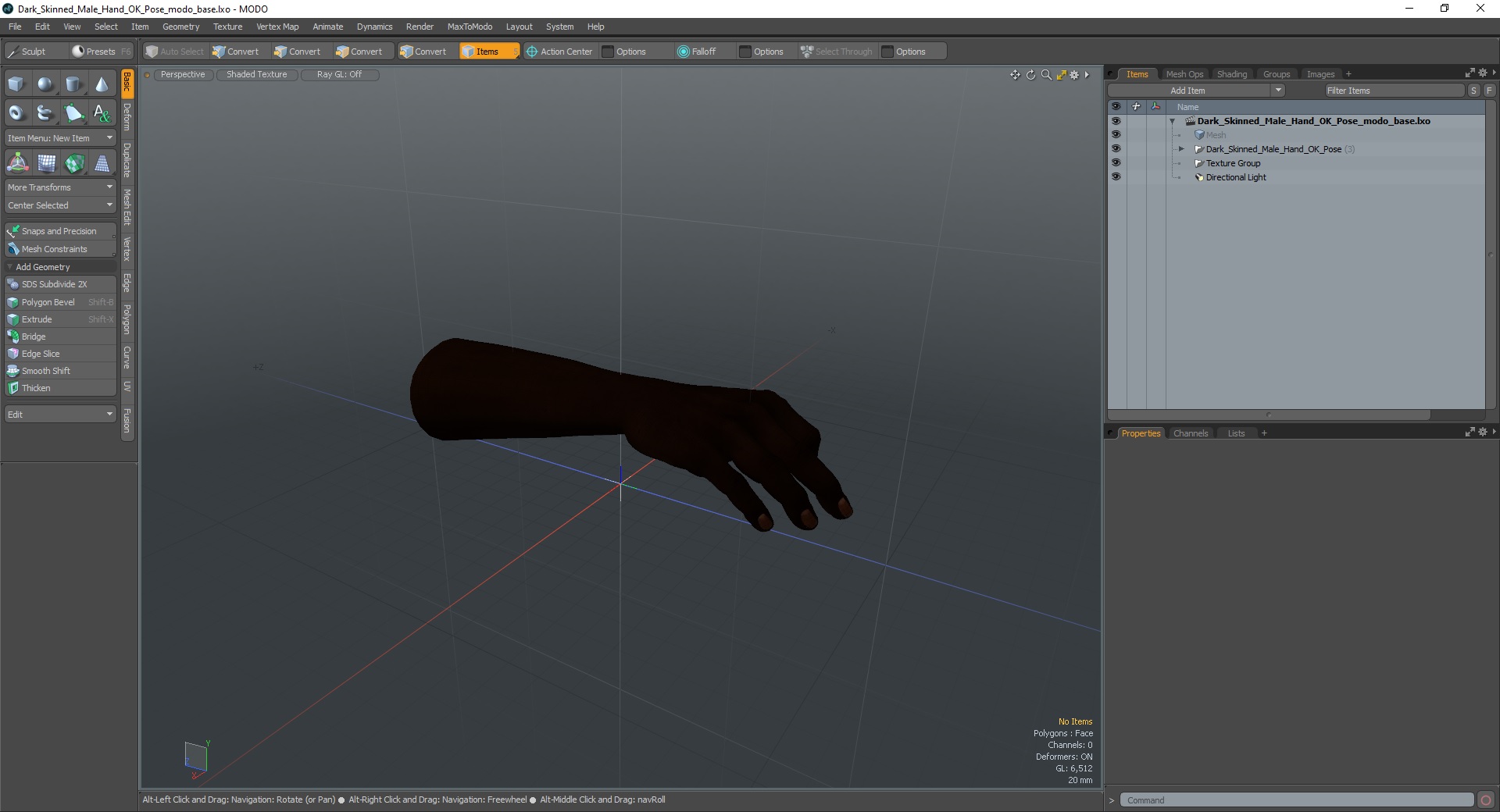Image resolution: width=1500 pixels, height=812 pixels.
Task: Toggle Falloff options checkbox
Action: coord(745,52)
